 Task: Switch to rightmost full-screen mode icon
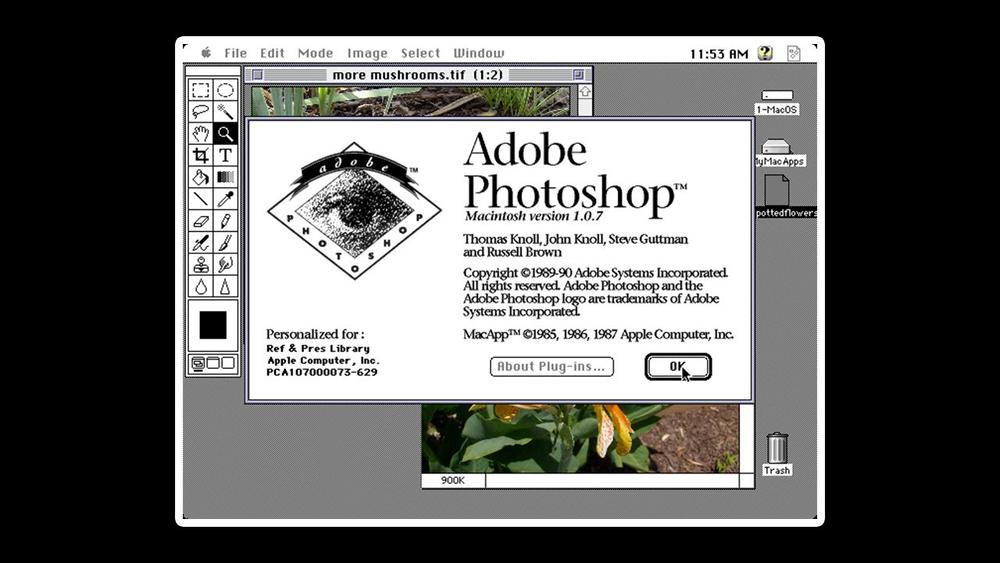click(228, 363)
